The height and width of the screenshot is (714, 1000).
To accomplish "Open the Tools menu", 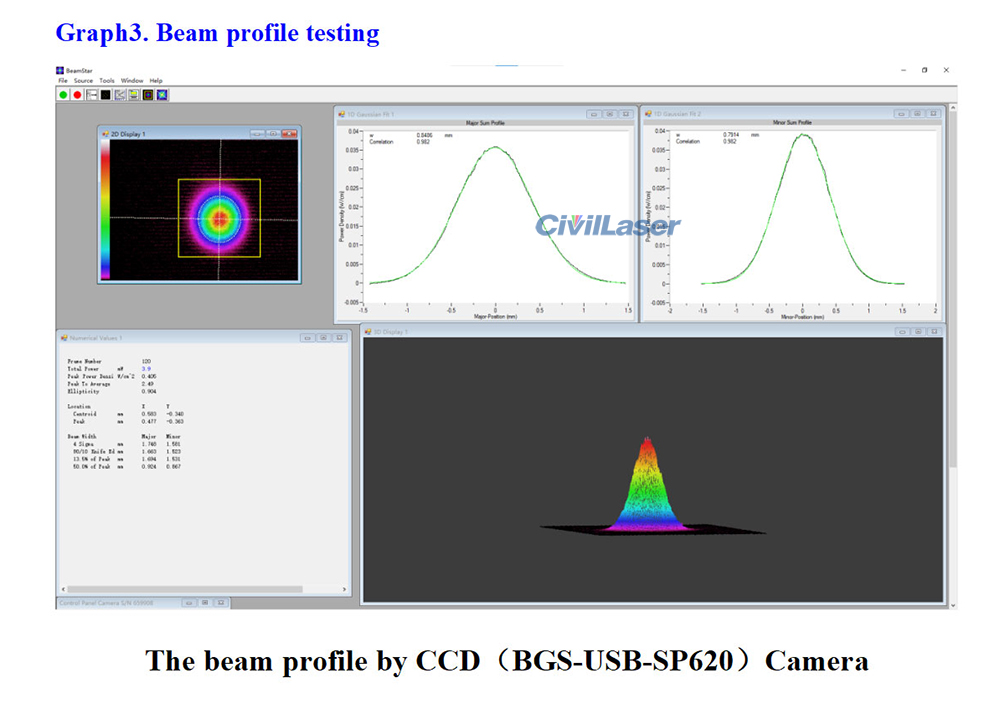I will click(x=108, y=81).
